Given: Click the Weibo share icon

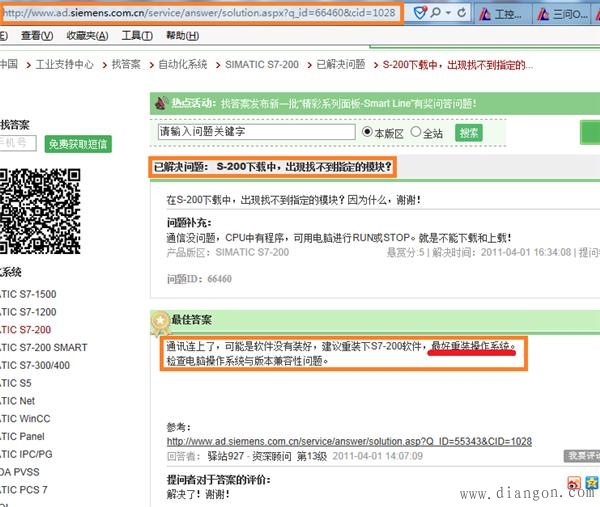Looking at the screenshot, I should click(574, 485).
